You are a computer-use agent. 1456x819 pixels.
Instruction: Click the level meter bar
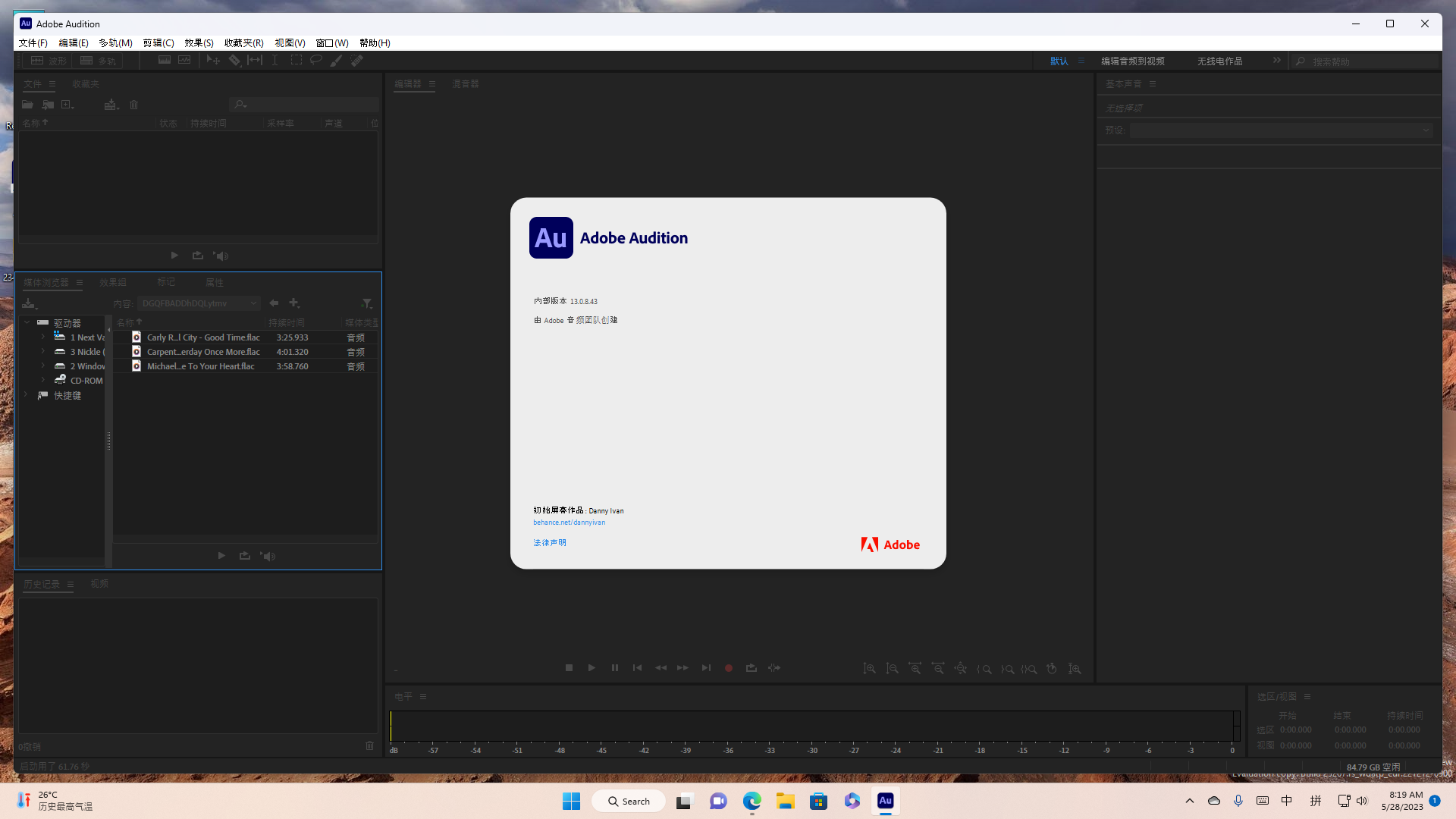(811, 726)
